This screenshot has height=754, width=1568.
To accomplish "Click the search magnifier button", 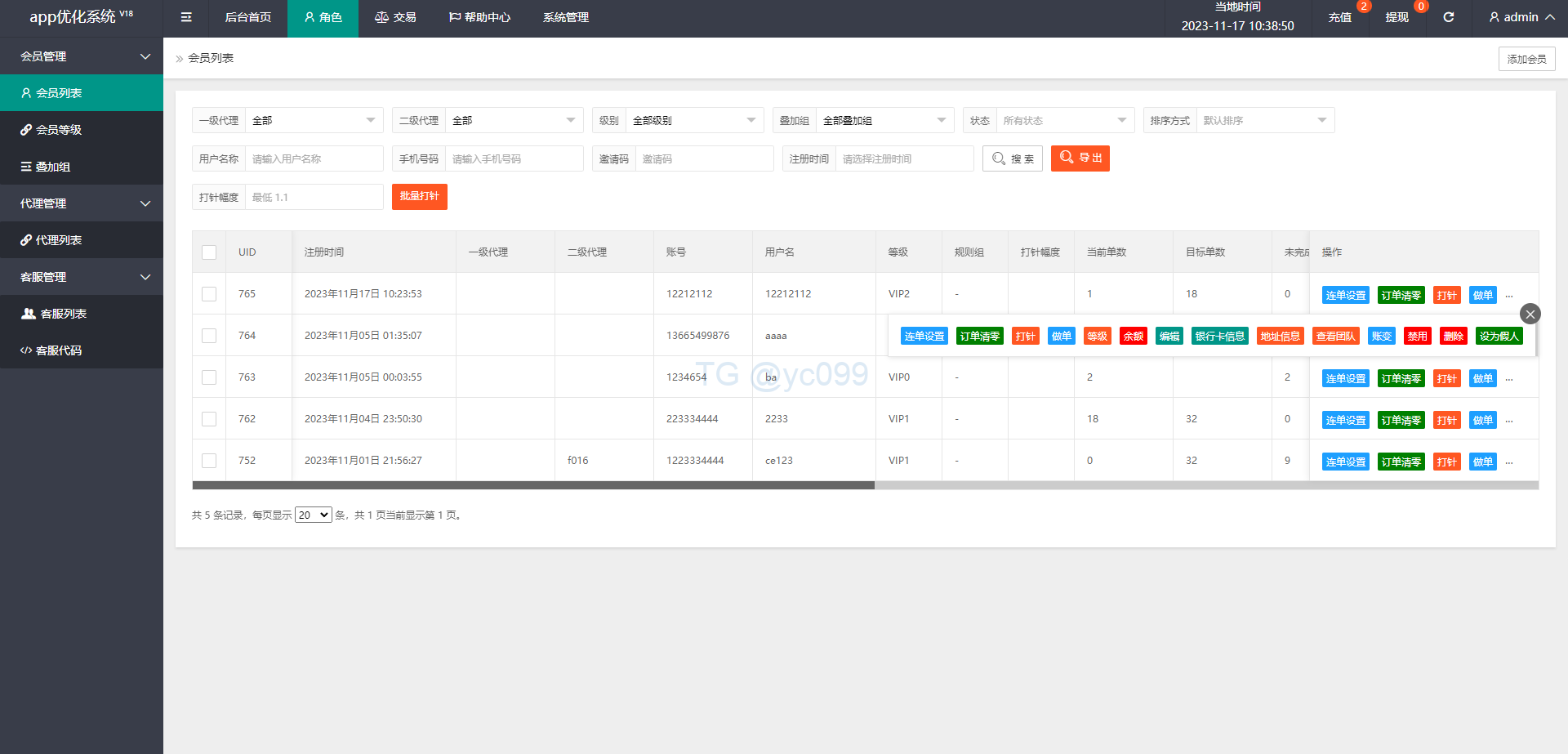I will (1012, 158).
